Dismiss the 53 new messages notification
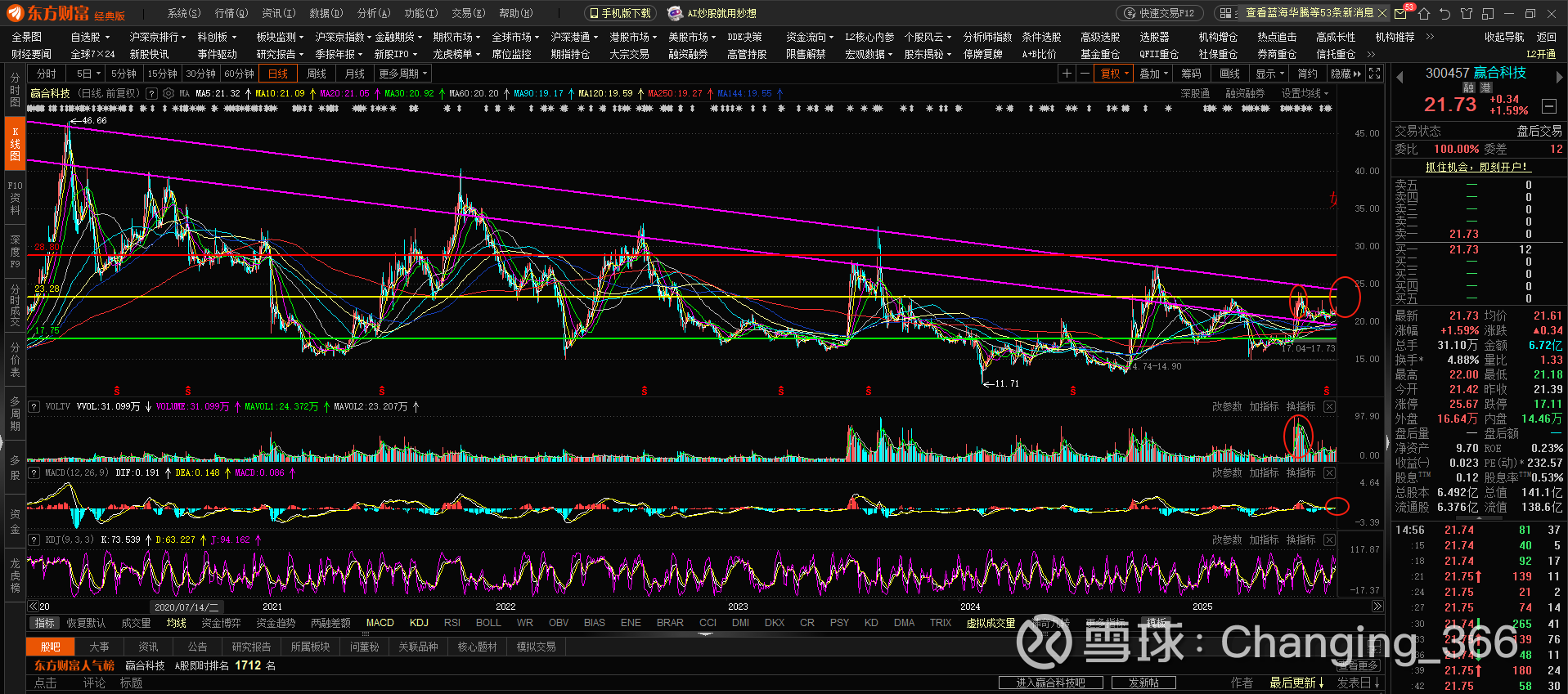 click(x=1382, y=13)
